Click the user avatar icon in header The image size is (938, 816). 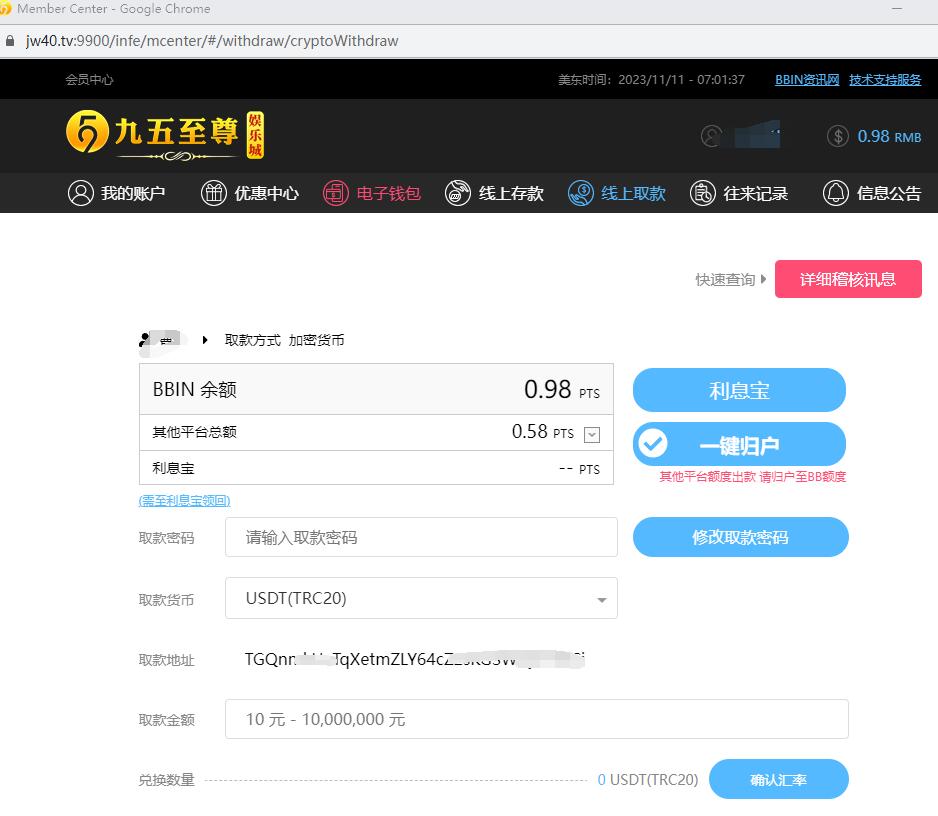712,136
